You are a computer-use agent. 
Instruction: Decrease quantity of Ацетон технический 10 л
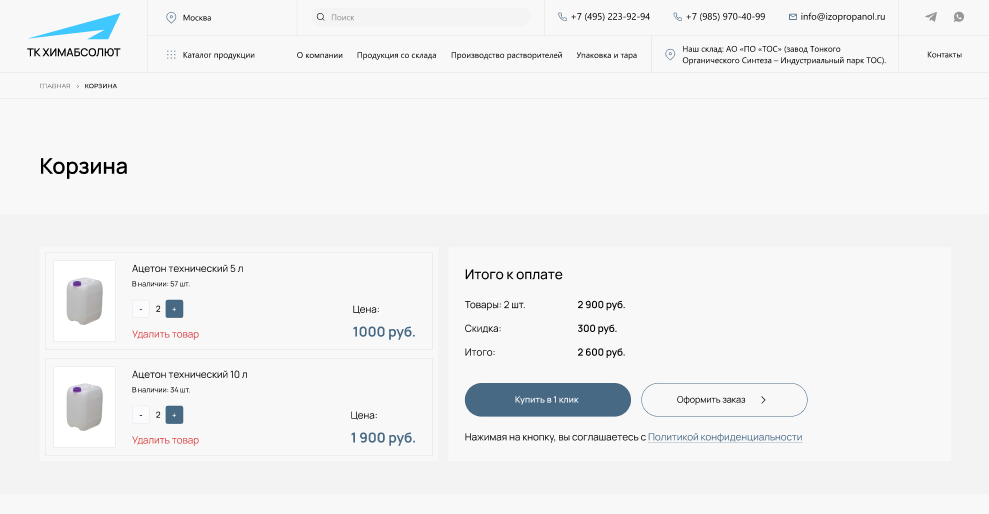tap(141, 415)
